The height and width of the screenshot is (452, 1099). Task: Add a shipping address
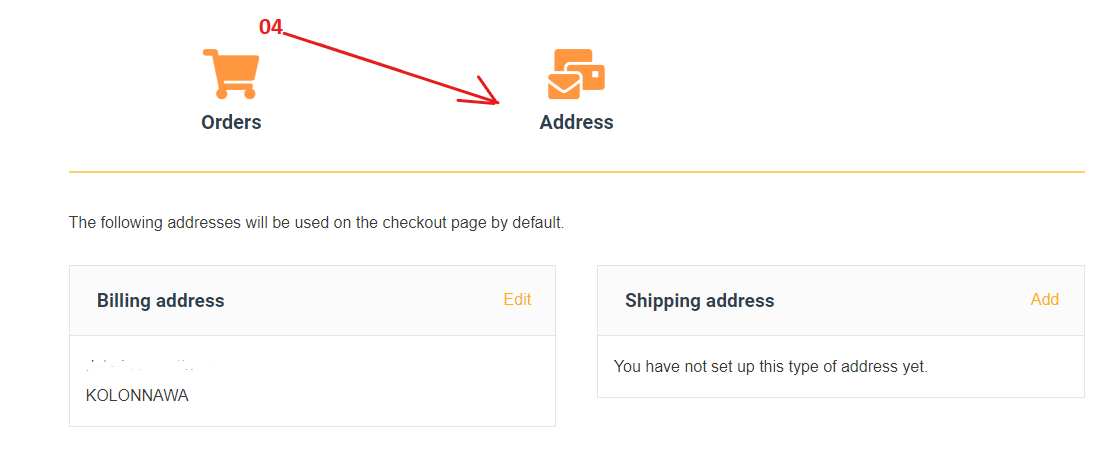pos(1044,300)
